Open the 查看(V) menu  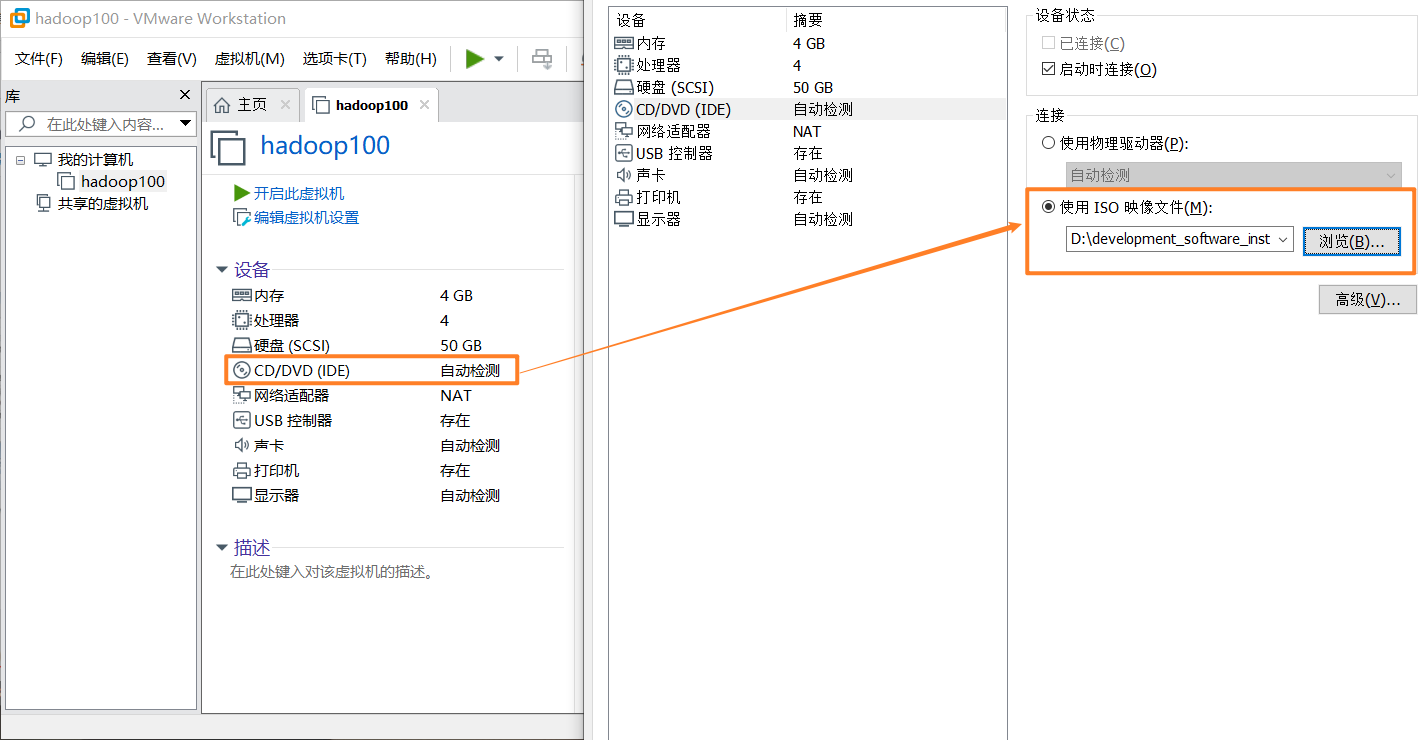tap(172, 59)
